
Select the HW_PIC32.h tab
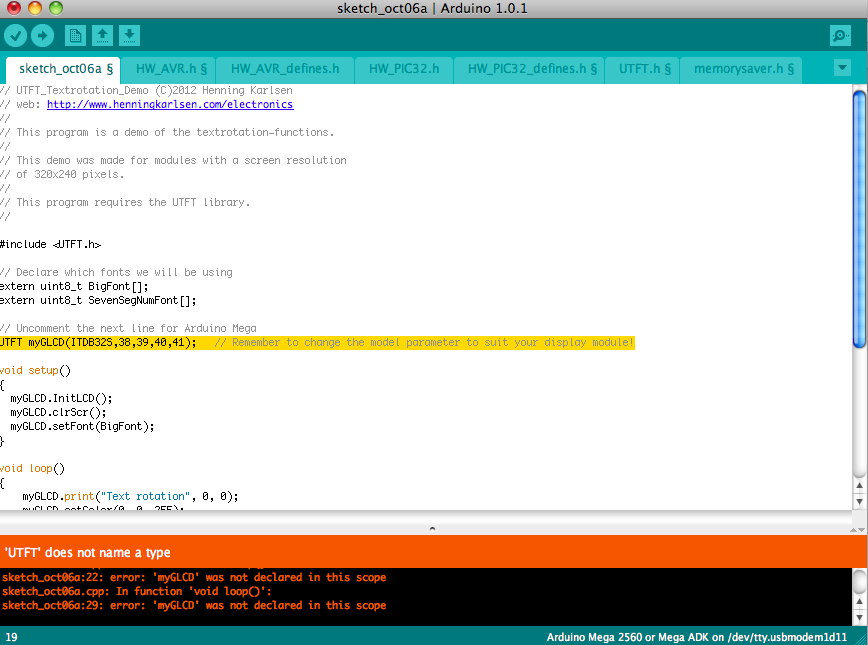click(x=404, y=69)
